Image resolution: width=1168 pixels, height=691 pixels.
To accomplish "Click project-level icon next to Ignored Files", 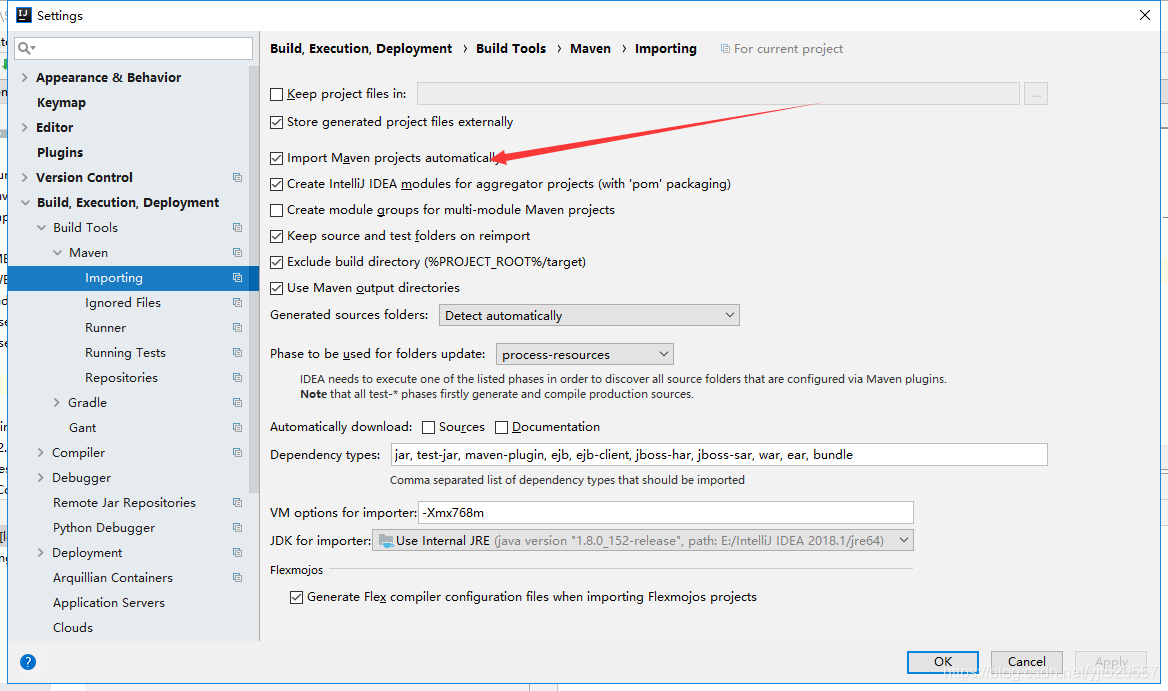I will pyautogui.click(x=238, y=302).
